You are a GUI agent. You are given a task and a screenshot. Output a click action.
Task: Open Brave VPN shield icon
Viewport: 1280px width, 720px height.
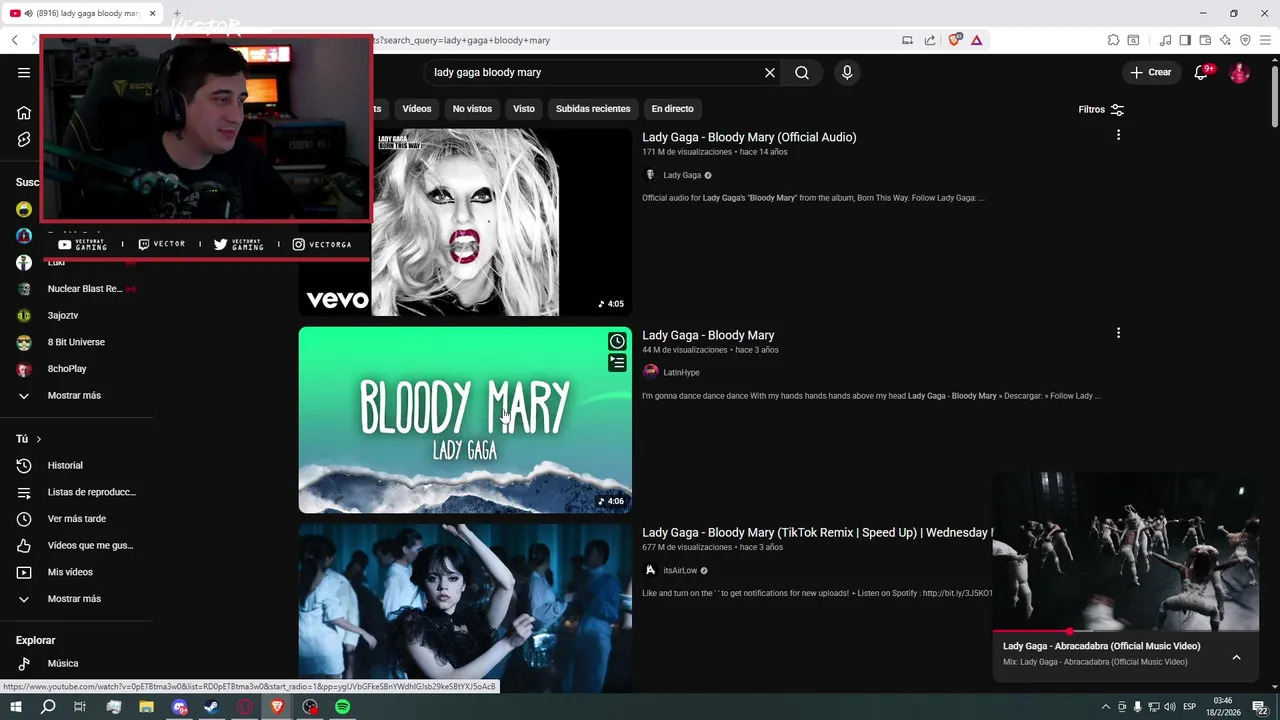click(1245, 40)
